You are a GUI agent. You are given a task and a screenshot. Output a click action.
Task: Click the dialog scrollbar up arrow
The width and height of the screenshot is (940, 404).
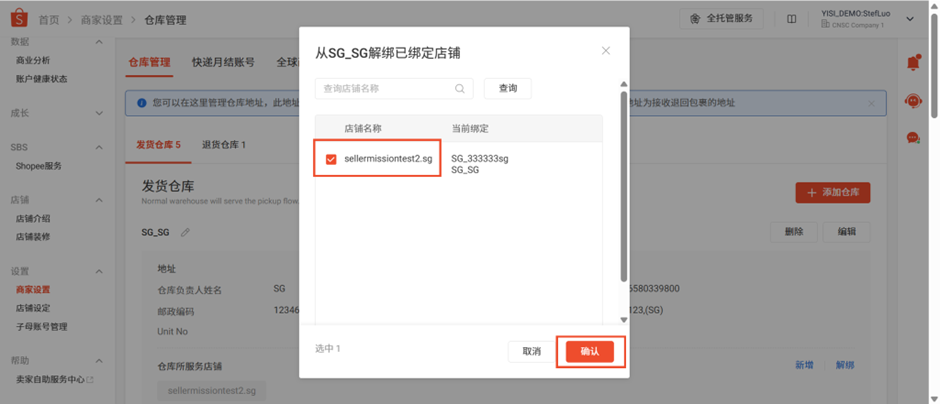tap(623, 84)
